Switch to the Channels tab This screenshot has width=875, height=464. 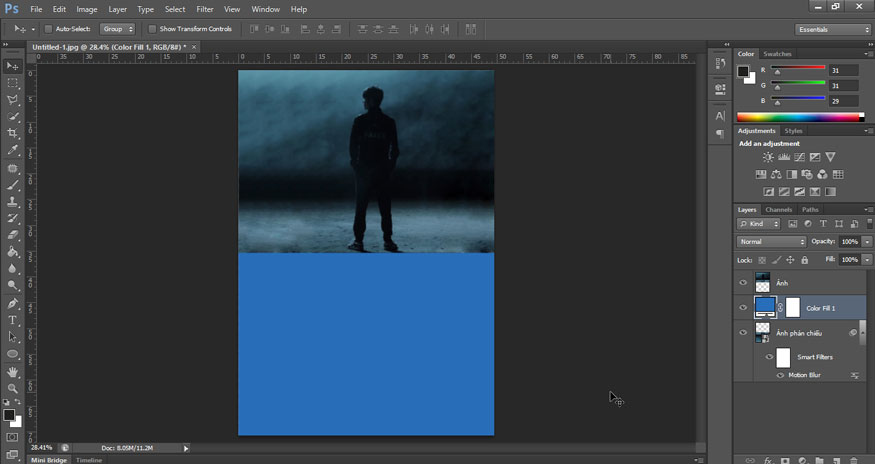778,210
